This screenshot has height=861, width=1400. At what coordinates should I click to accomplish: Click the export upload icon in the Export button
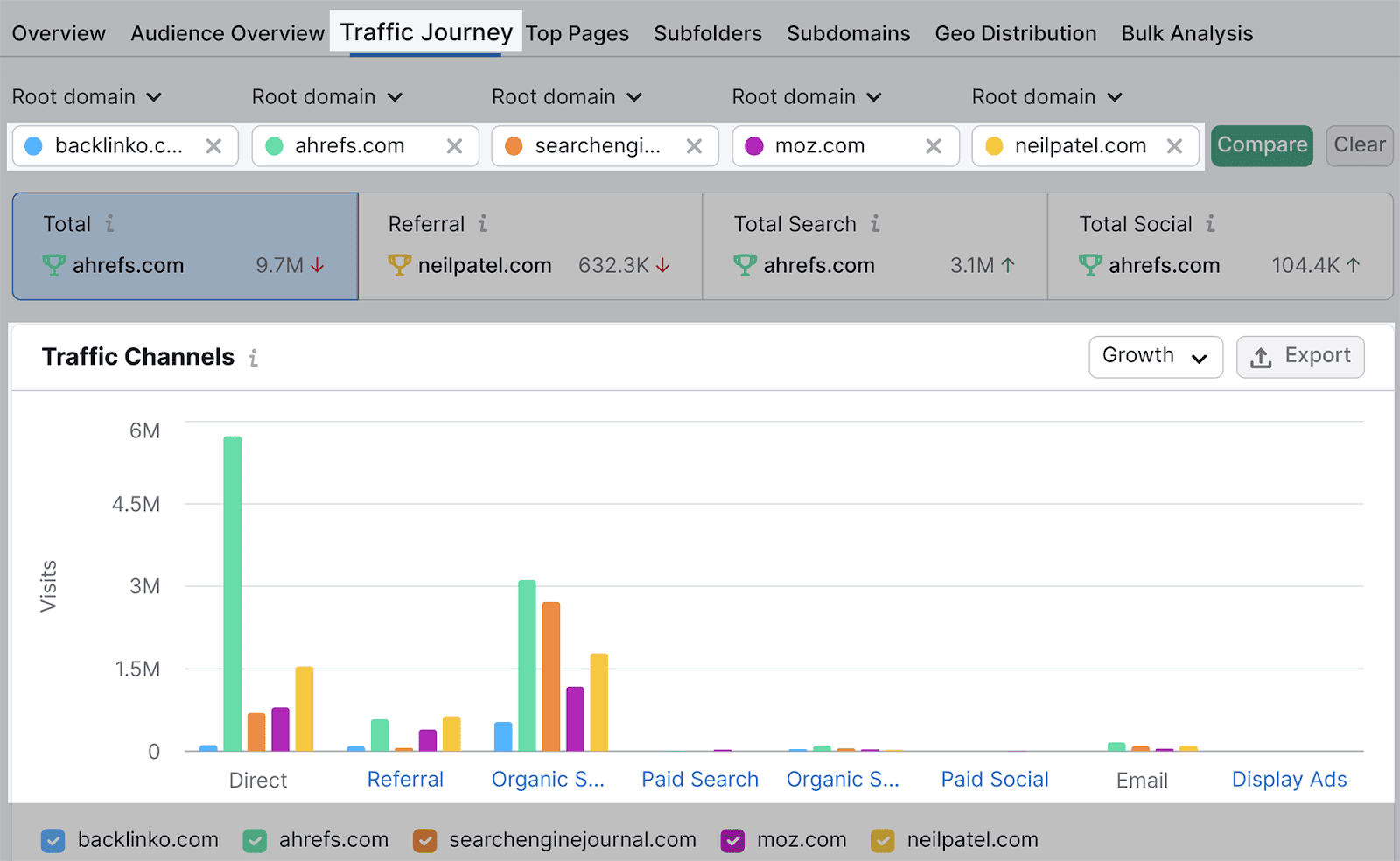1261,356
